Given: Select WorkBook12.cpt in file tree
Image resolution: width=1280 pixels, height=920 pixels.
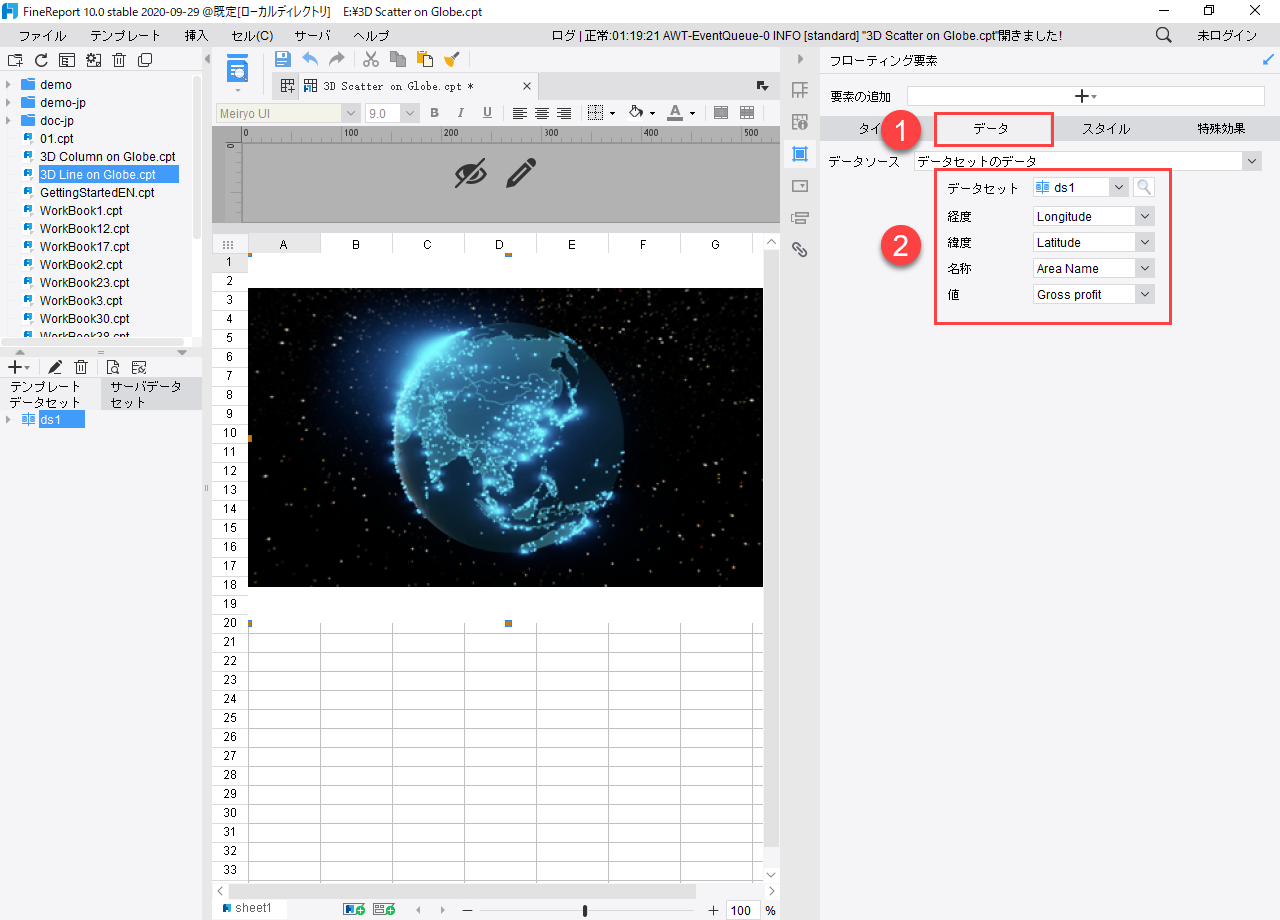Looking at the screenshot, I should 84,229.
